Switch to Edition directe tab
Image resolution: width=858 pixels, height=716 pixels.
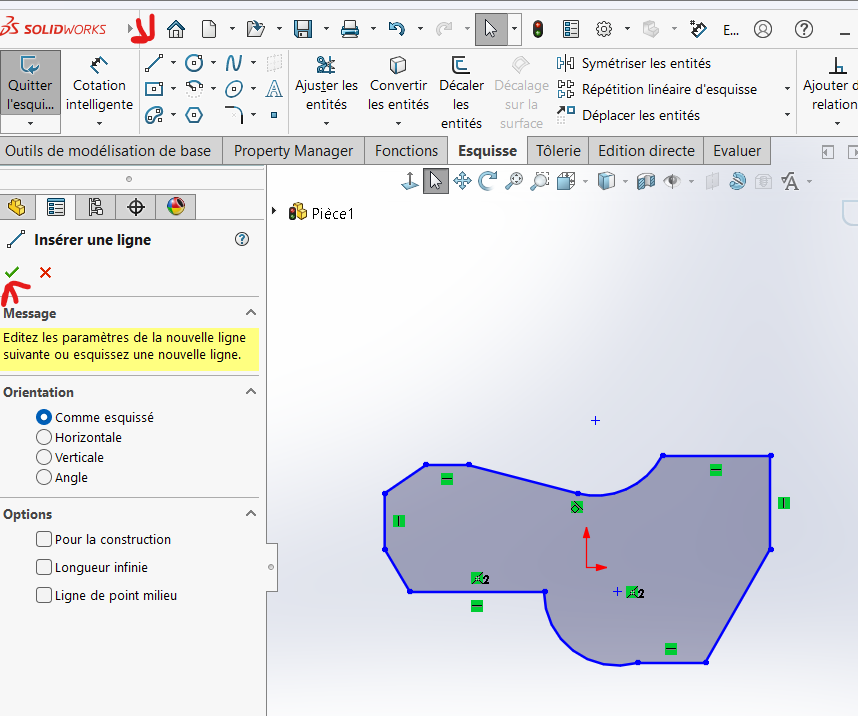[646, 151]
